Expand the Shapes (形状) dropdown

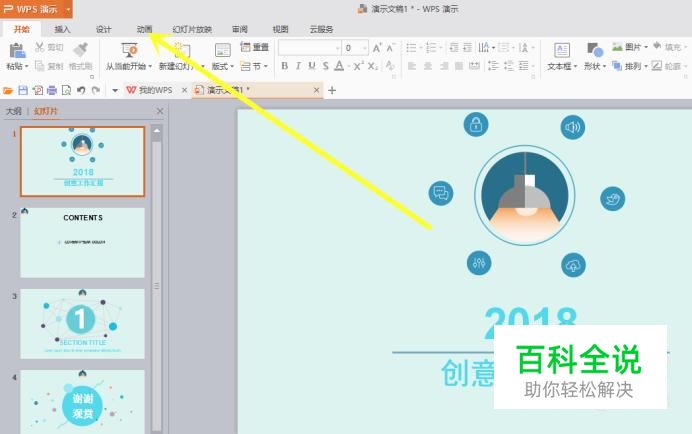coord(604,66)
